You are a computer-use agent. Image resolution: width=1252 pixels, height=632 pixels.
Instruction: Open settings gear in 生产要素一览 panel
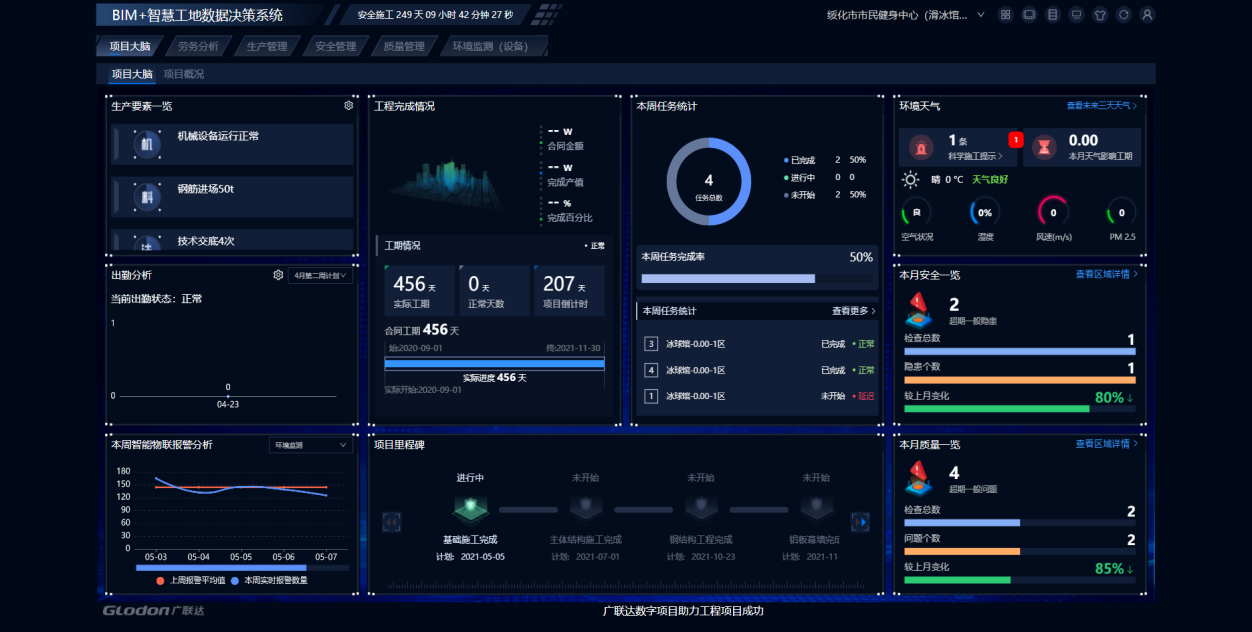point(349,105)
